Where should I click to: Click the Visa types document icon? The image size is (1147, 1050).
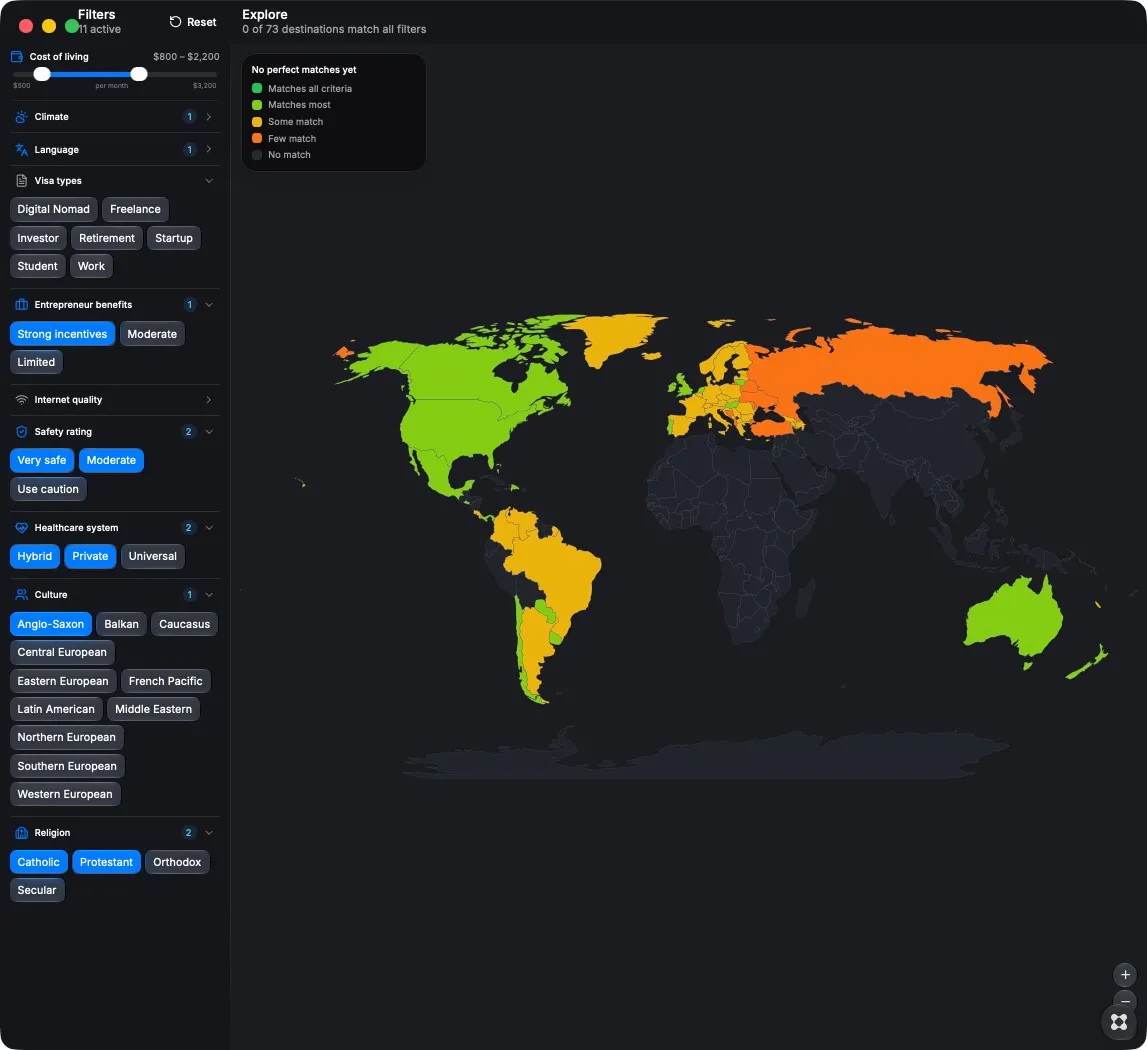pos(21,181)
